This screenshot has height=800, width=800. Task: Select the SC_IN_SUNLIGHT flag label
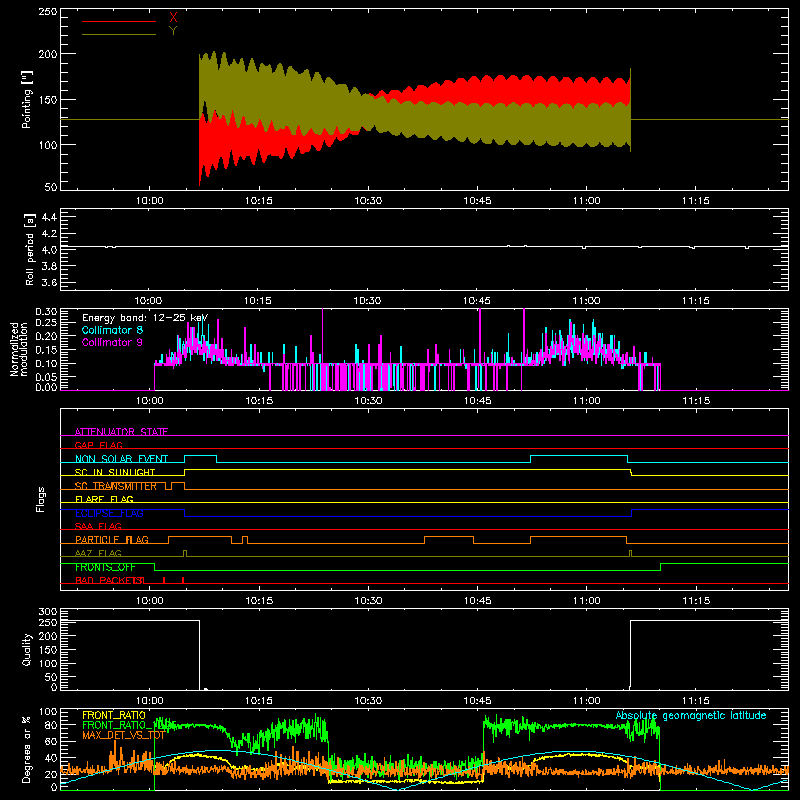(115, 472)
